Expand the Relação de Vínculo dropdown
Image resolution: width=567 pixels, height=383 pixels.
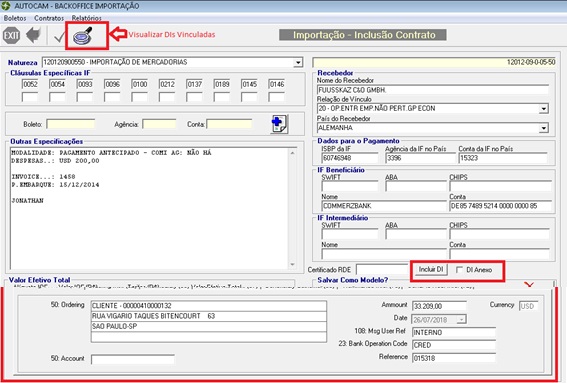[x=543, y=108]
